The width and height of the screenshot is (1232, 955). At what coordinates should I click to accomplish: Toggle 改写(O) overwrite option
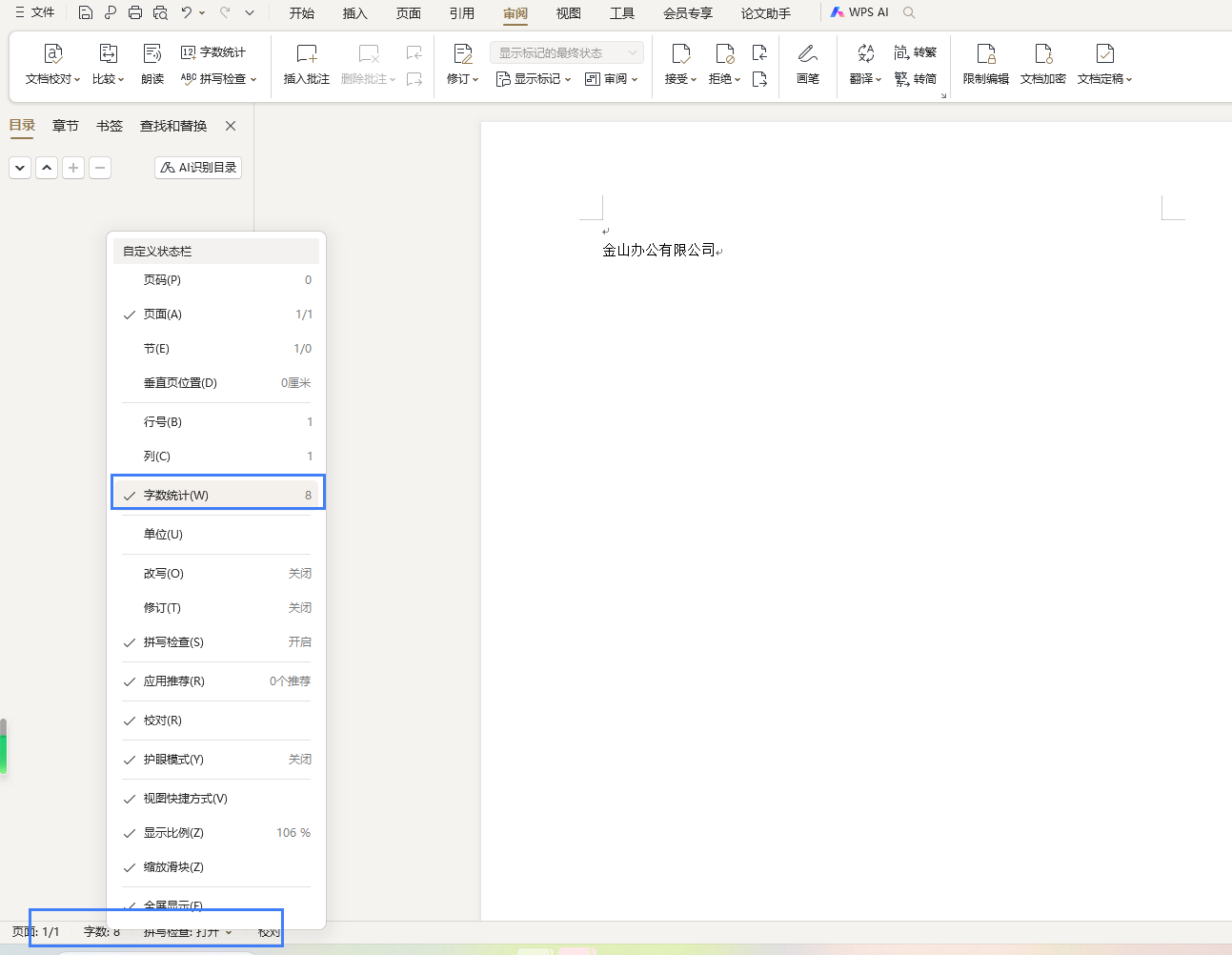[x=217, y=574]
